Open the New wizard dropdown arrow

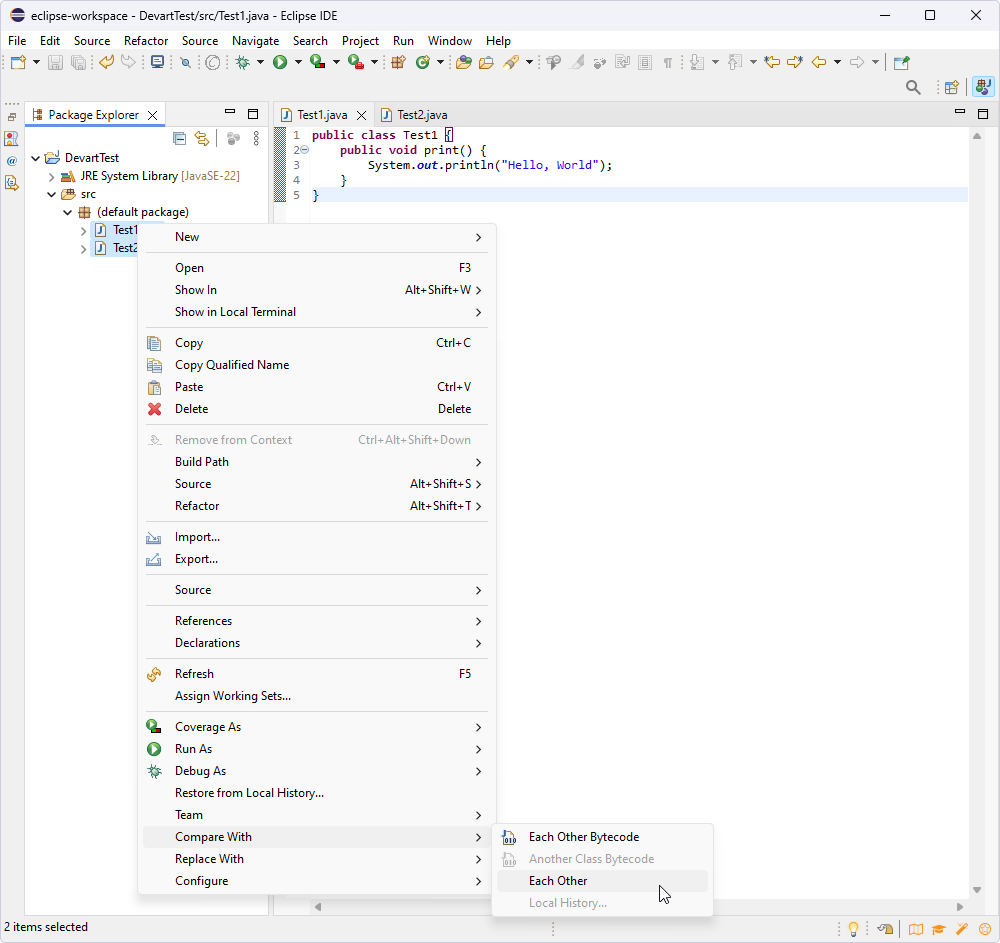point(36,62)
